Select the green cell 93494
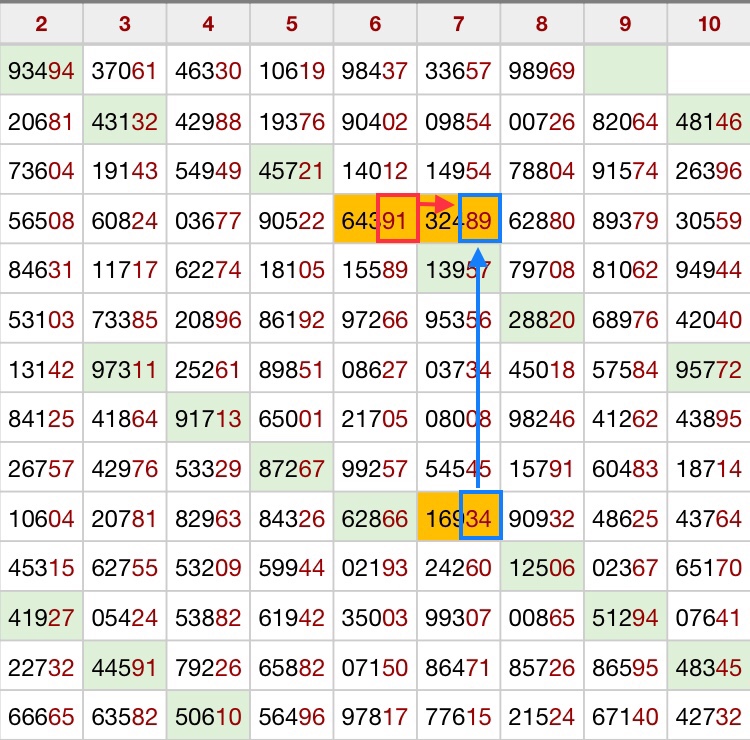Screen dimensions: 750x740 tap(41, 71)
